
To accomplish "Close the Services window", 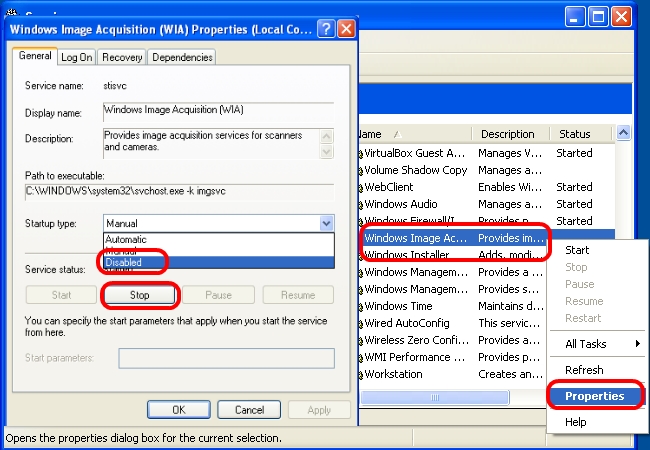I will click(621, 17).
